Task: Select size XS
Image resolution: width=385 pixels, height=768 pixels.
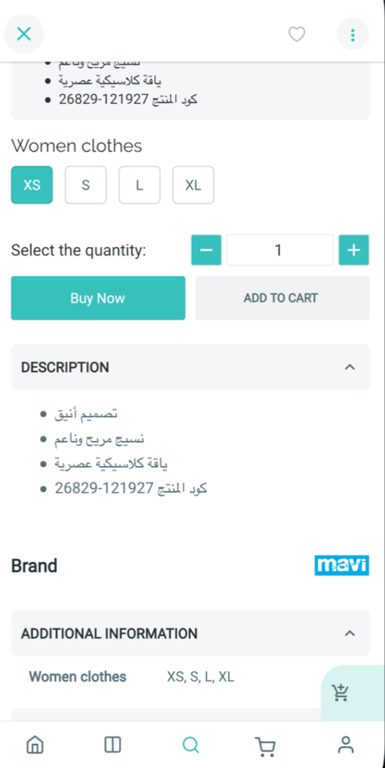Action: [32, 185]
